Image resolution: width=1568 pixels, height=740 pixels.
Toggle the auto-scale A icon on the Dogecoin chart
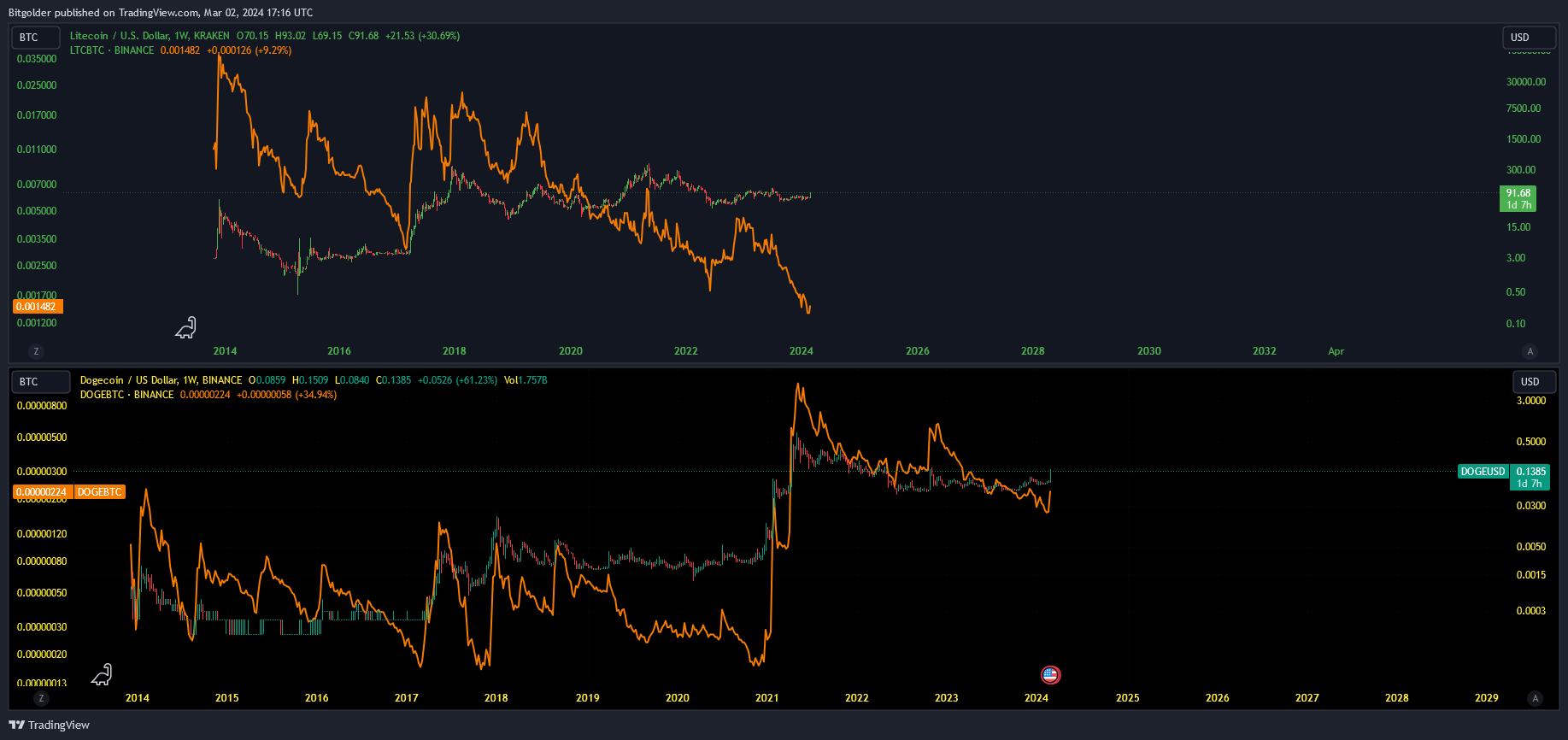coord(1535,698)
